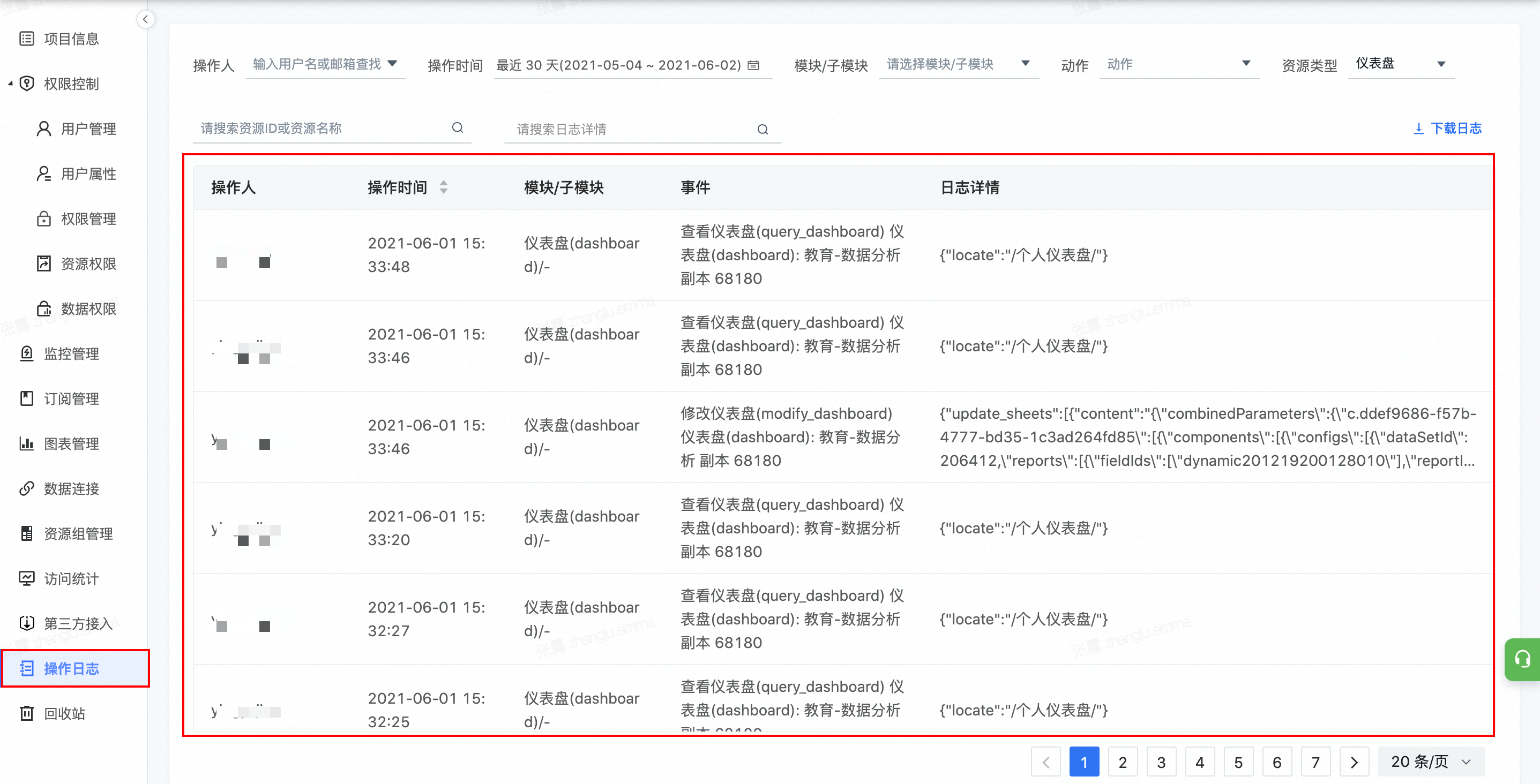
Task: Click the log detail search magnifier icon
Action: pyautogui.click(x=762, y=130)
